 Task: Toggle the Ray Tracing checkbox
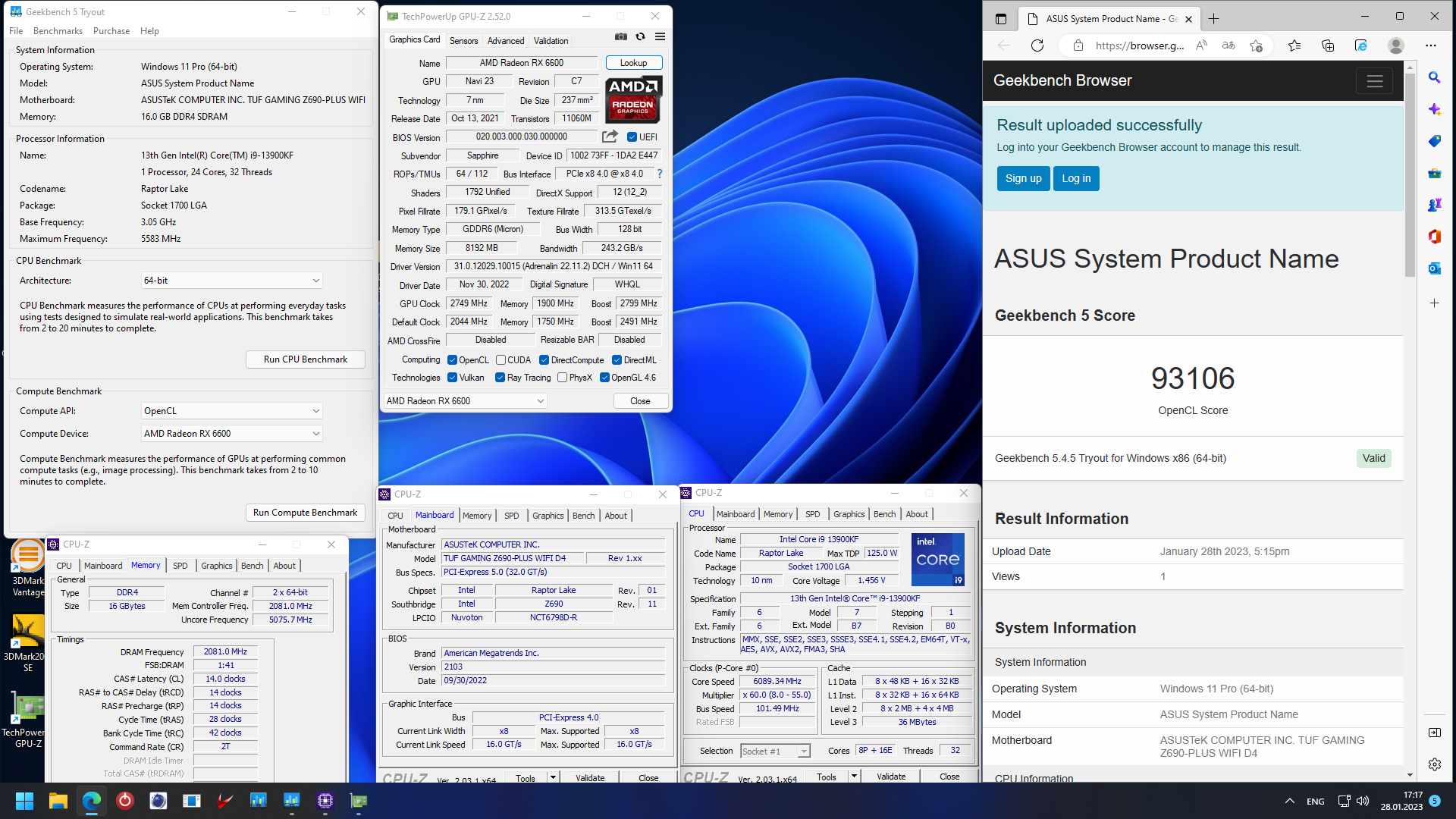coord(500,378)
